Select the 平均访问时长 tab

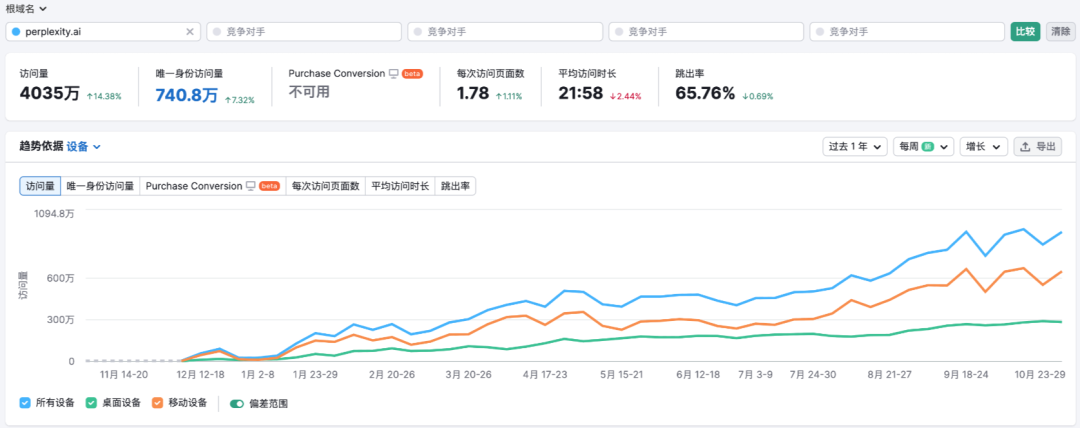400,186
